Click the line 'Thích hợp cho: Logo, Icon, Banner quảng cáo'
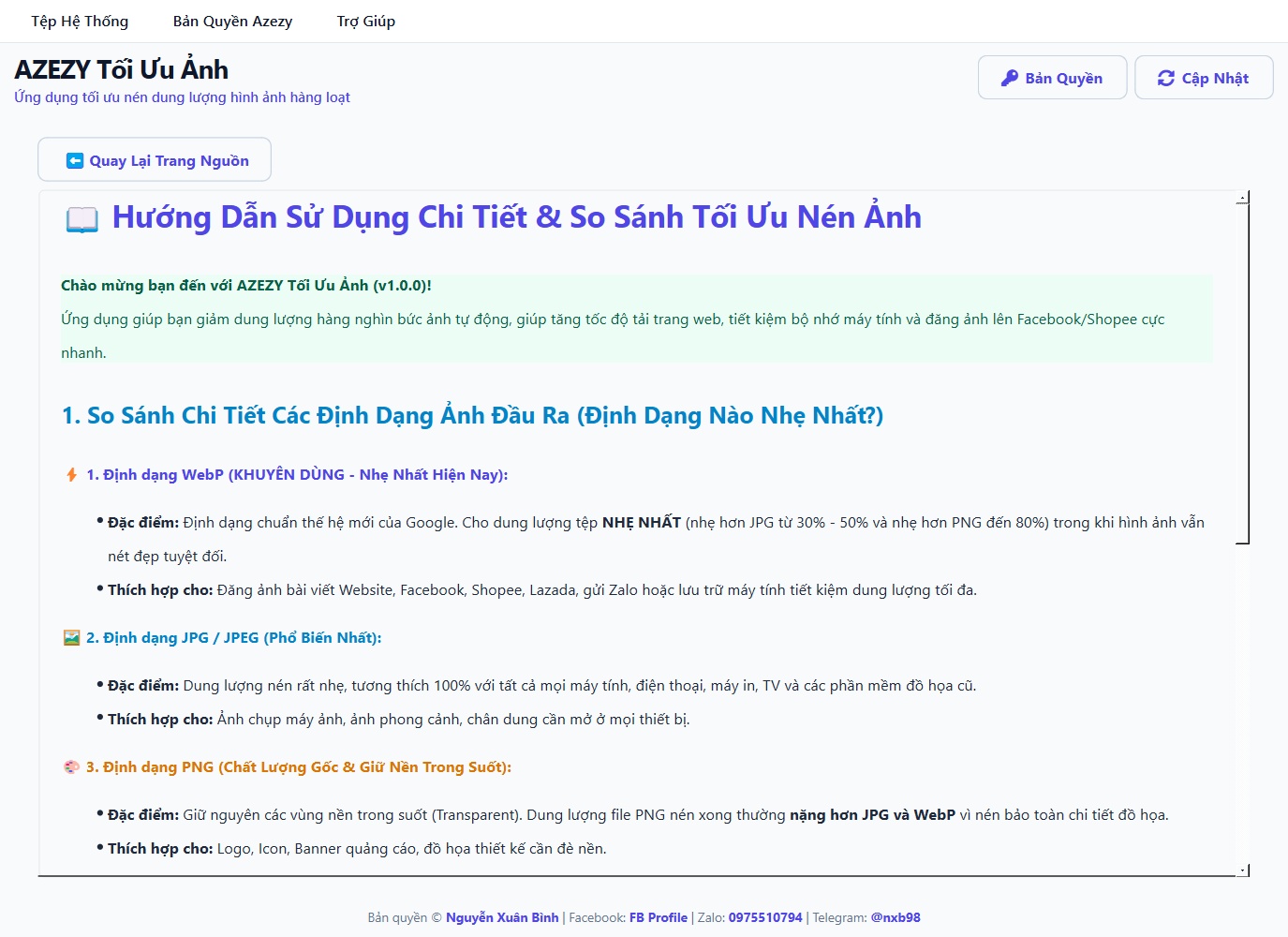The width and height of the screenshot is (1288, 937). (357, 848)
